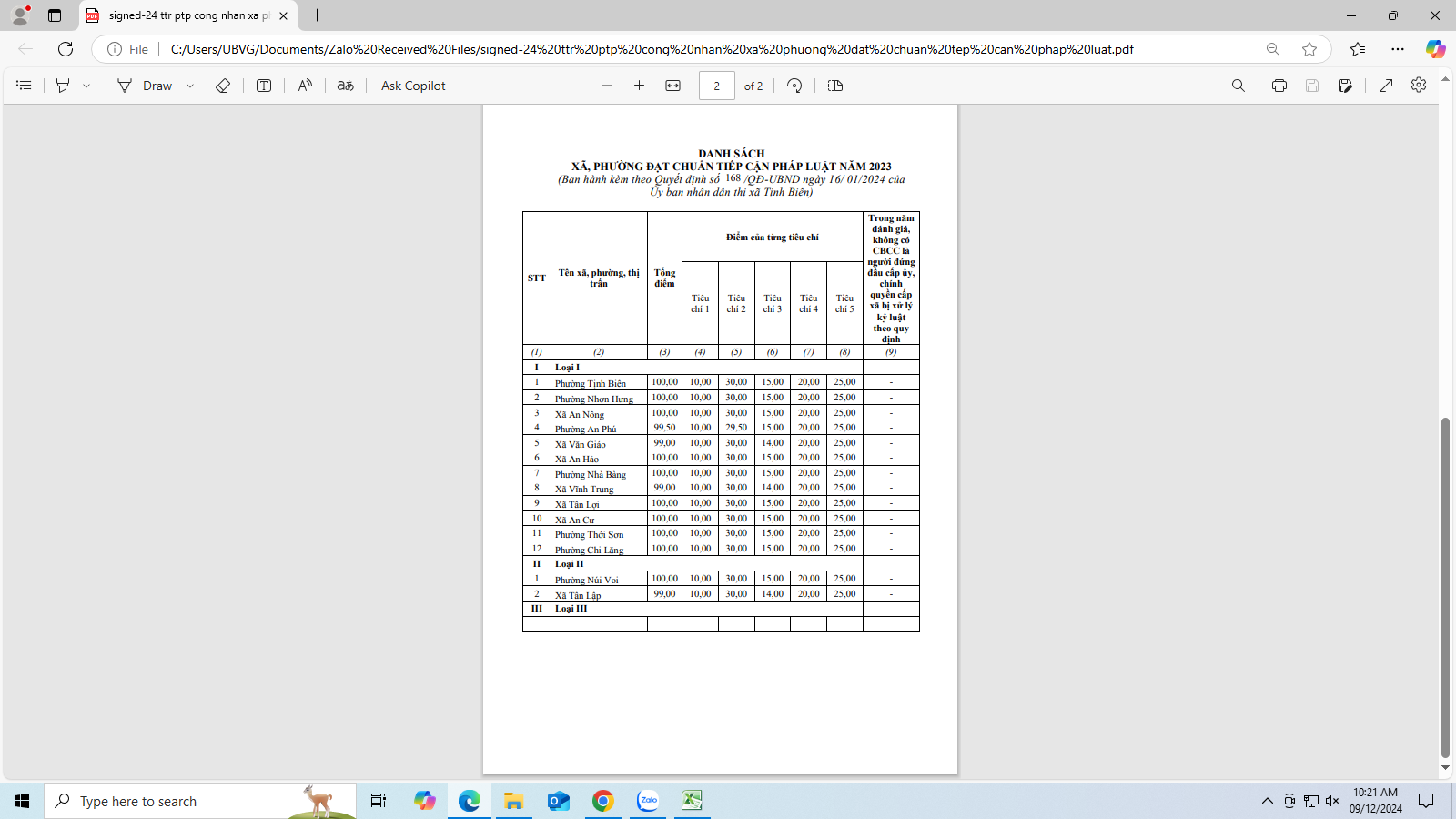Click the Translate icon
This screenshot has width=1456, height=819.
click(346, 86)
